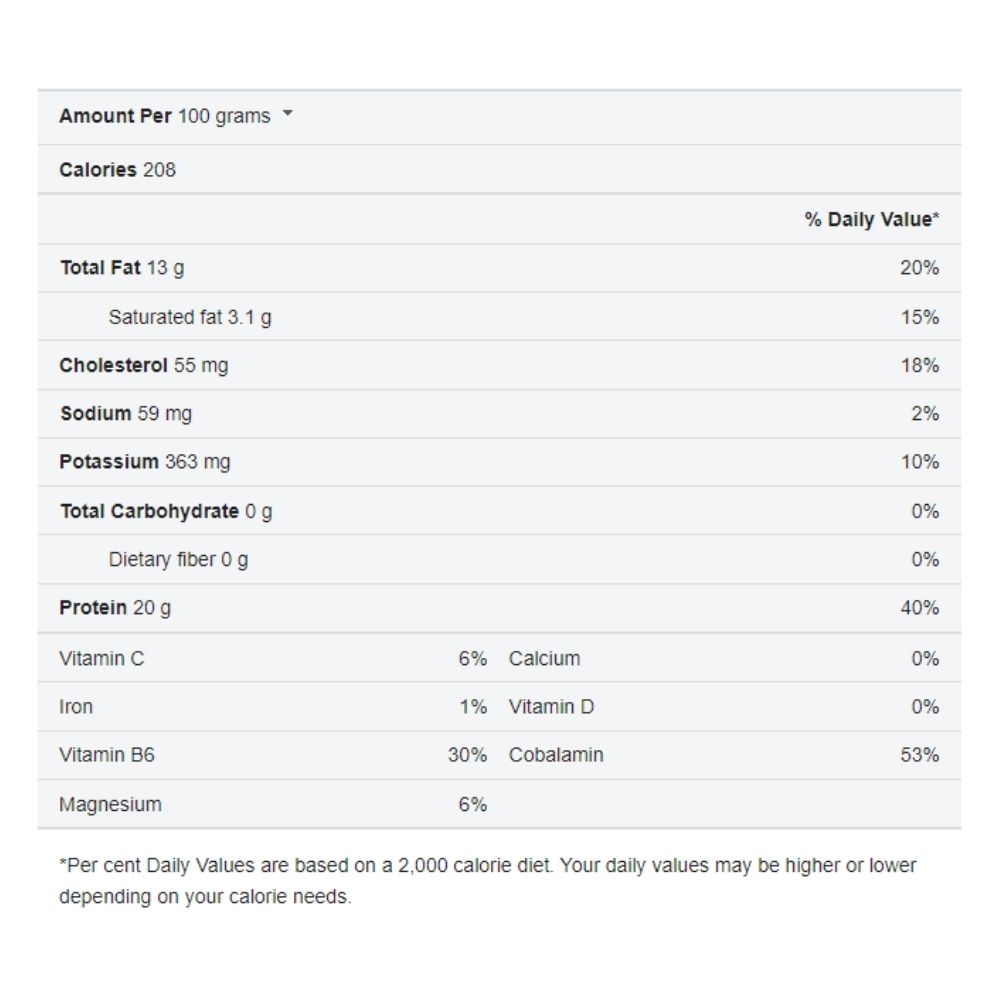Click the Saturated fat 3.1 g entry
The height and width of the screenshot is (1000, 1000).
point(190,317)
